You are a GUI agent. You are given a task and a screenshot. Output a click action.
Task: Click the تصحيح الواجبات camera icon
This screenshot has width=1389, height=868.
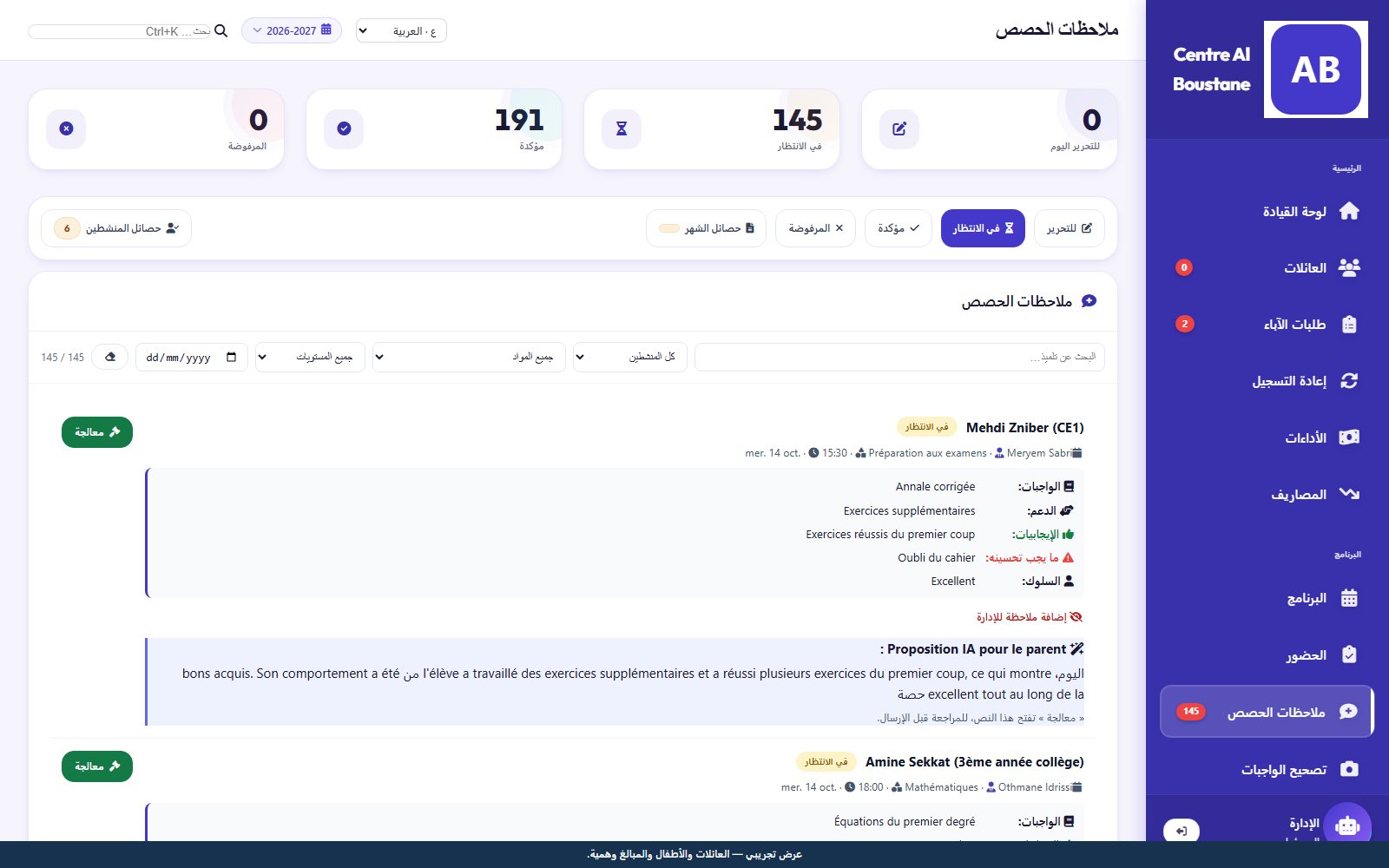click(1349, 769)
